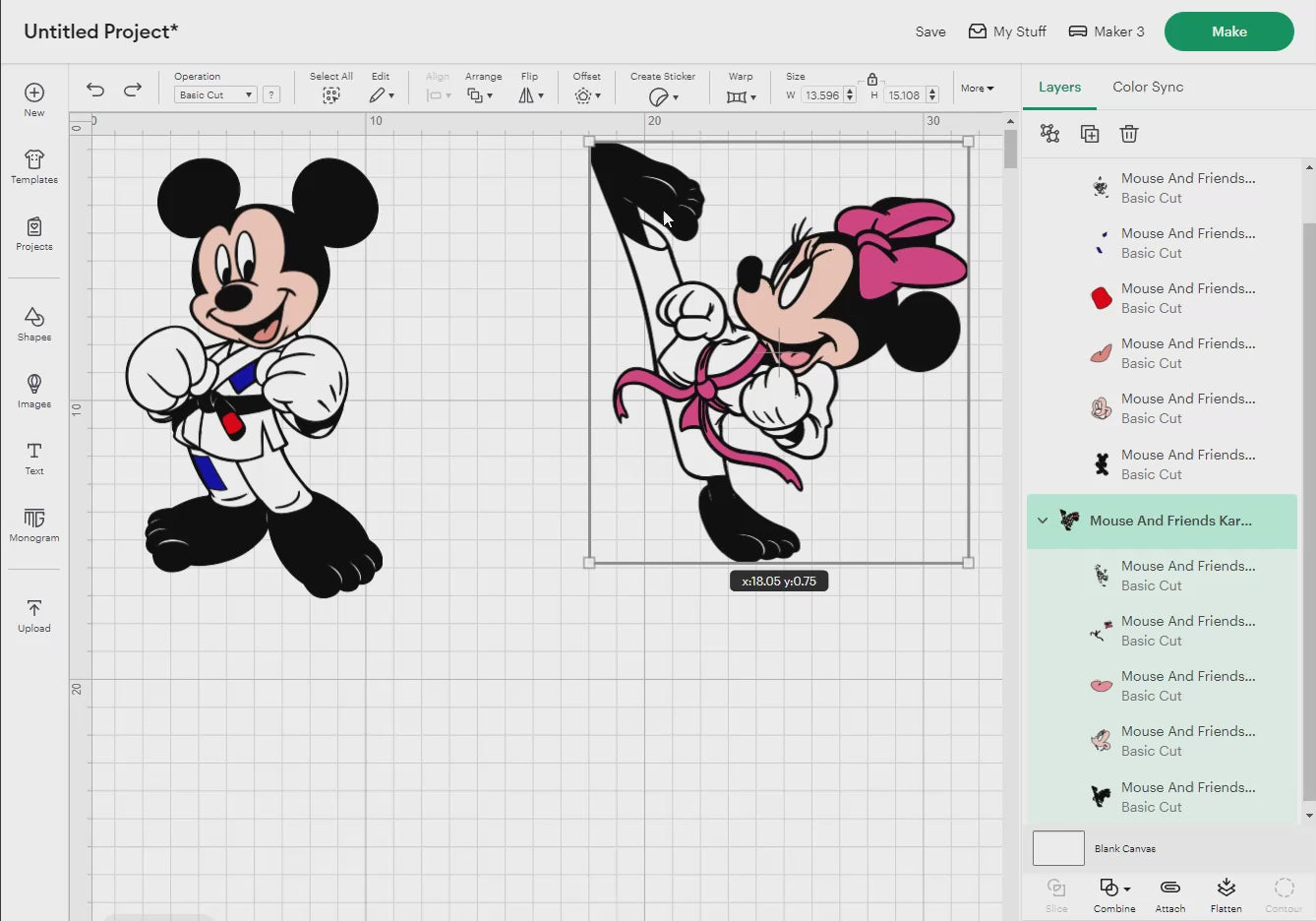Screen dimensions: 1316x921
Task: Click the top-right selection handle
Action: [968, 142]
